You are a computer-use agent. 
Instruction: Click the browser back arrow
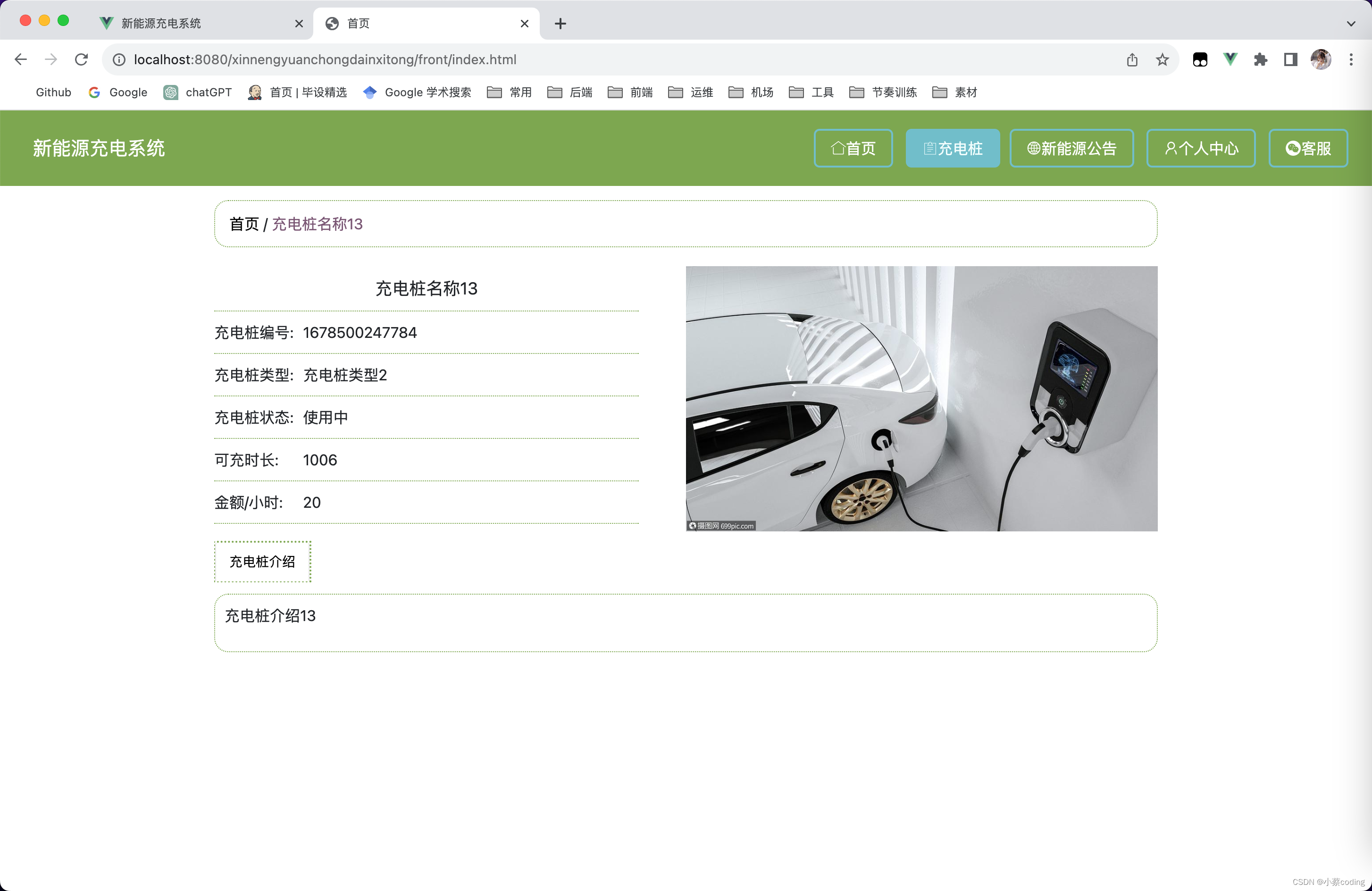click(21, 59)
